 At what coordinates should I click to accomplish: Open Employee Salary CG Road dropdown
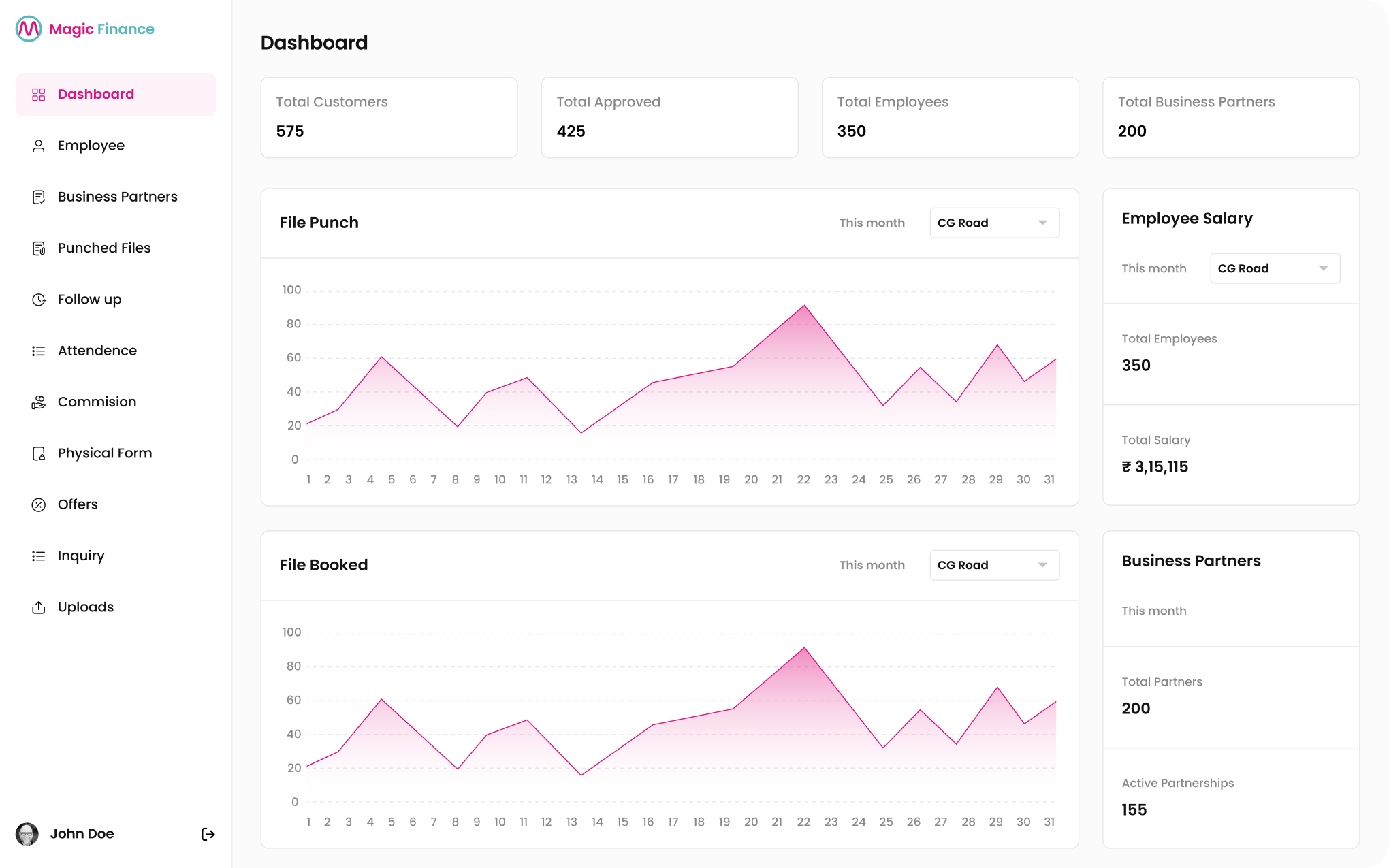(1275, 268)
